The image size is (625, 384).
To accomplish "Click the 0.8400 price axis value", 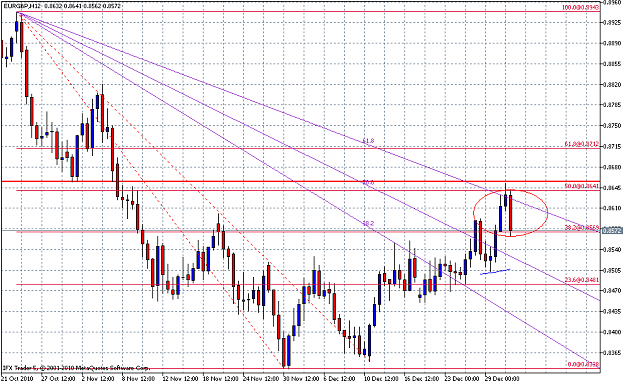I will pyautogui.click(x=613, y=332).
